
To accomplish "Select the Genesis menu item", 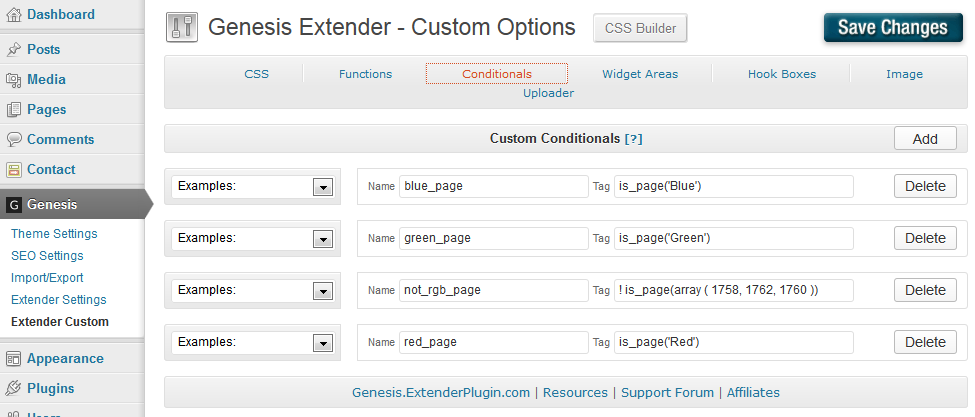I will tap(72, 204).
